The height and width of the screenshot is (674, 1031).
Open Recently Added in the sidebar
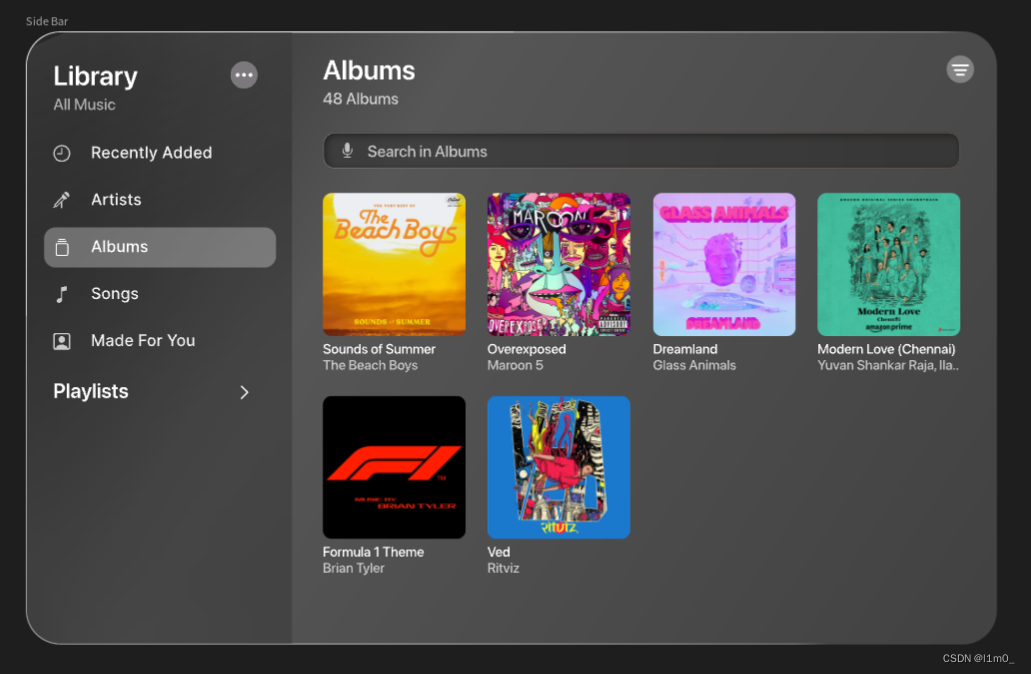pyautogui.click(x=160, y=153)
